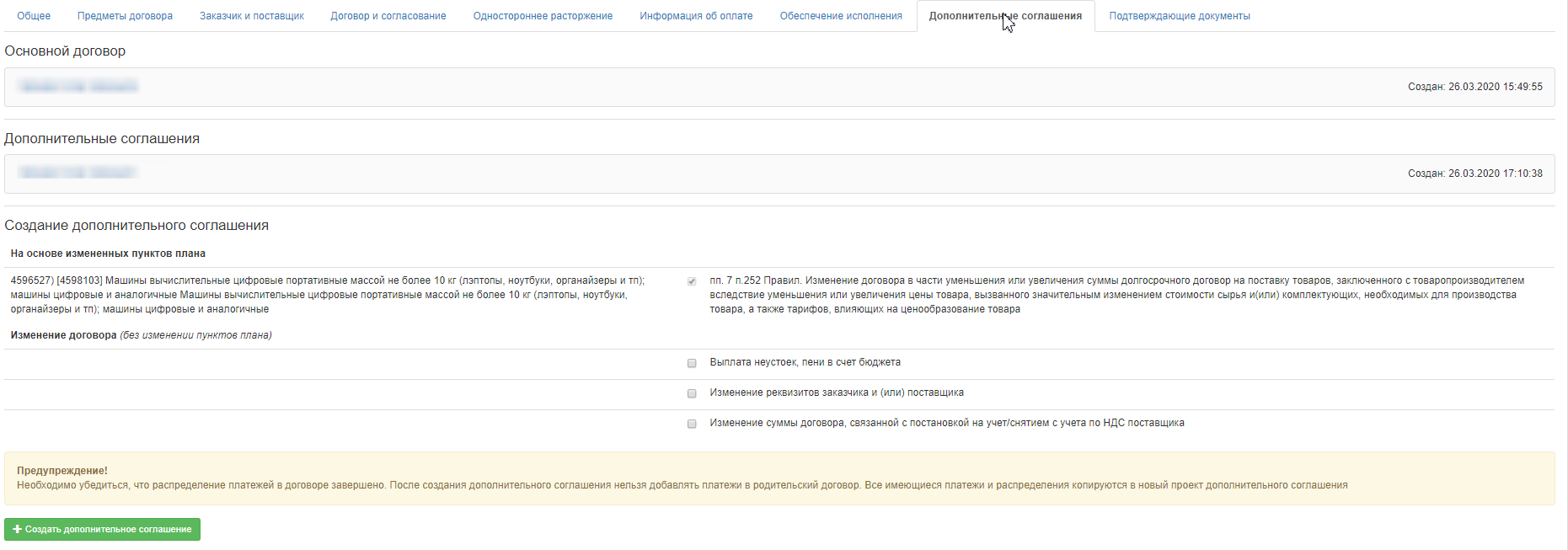This screenshot has width=1568, height=550.
Task: Enable Выплата неустоек, пени в счет бюджета checkbox
Action: pos(692,363)
